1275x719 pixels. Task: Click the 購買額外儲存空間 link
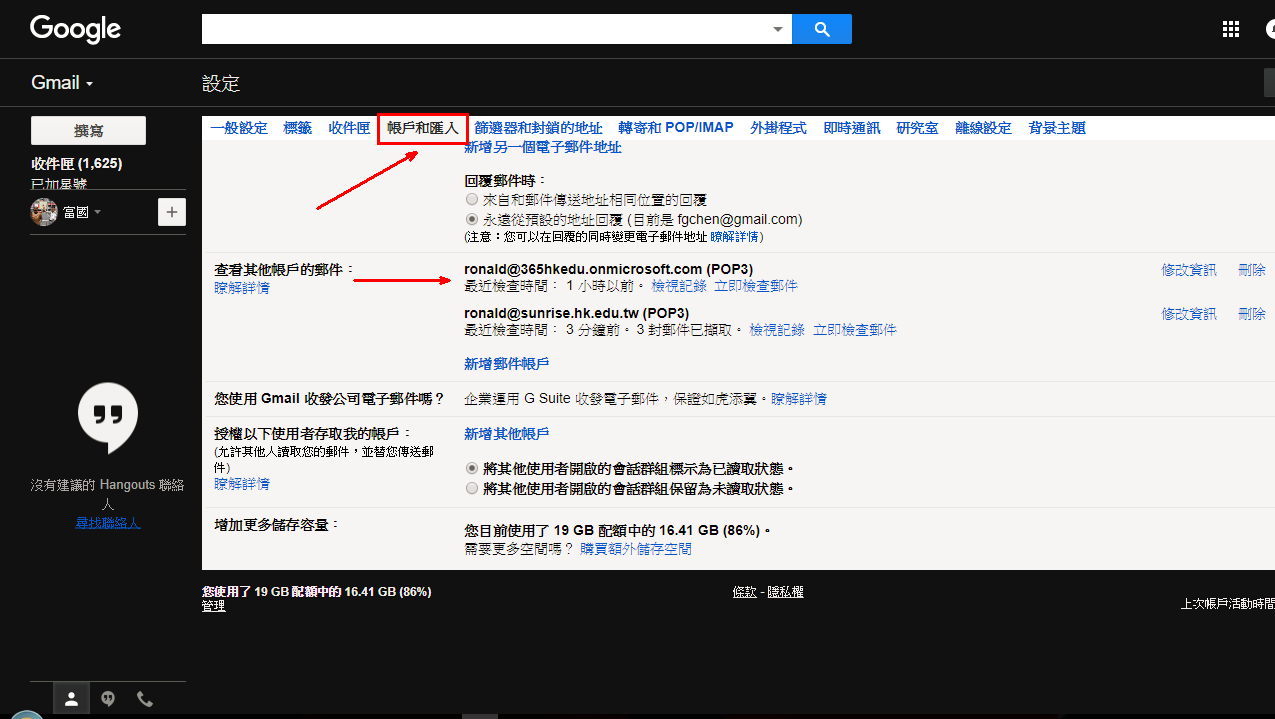point(636,549)
